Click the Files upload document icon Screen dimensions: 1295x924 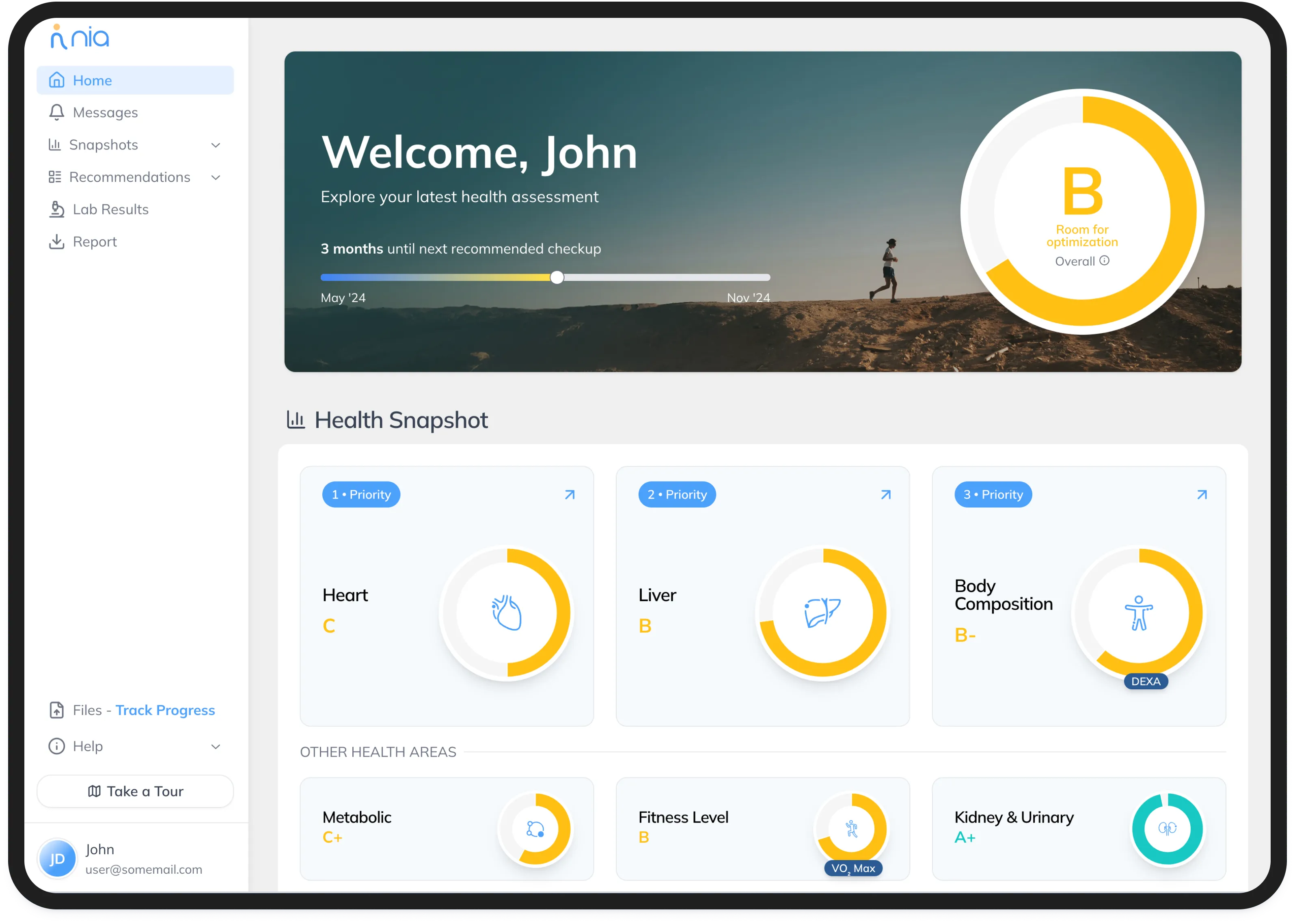pos(56,710)
